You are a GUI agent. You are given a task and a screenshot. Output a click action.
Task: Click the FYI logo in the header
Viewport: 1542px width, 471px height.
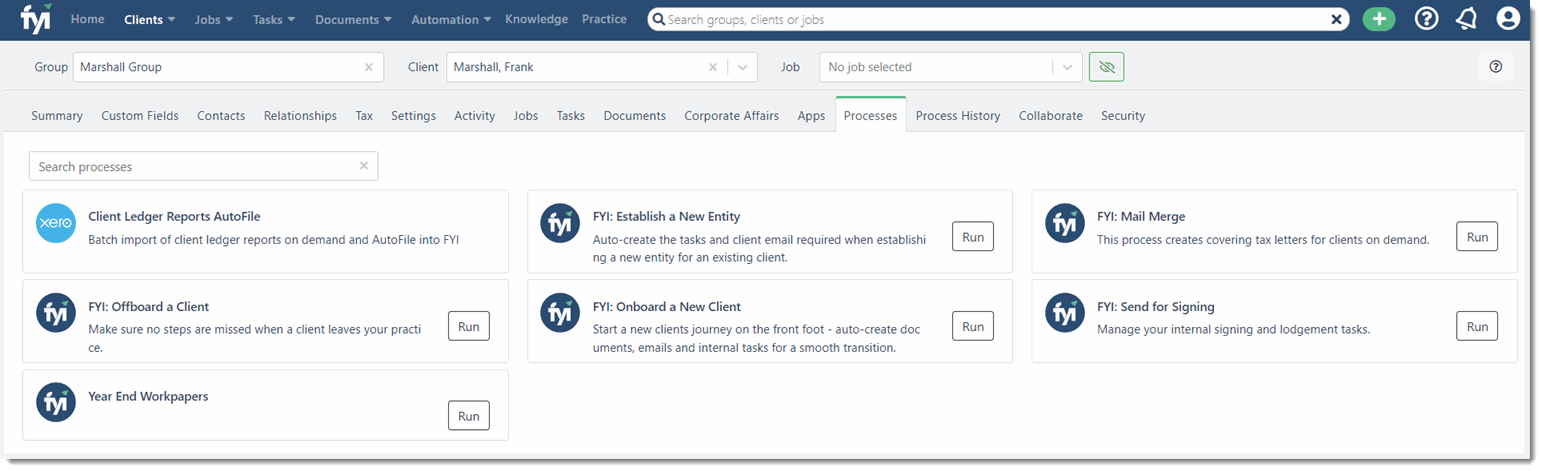click(36, 17)
